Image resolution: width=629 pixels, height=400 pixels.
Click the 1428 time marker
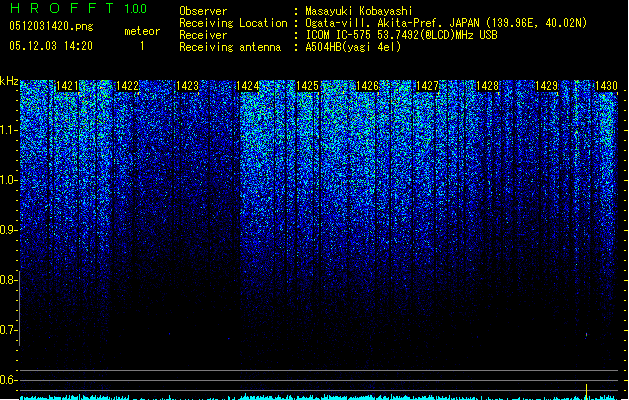[x=487, y=86]
